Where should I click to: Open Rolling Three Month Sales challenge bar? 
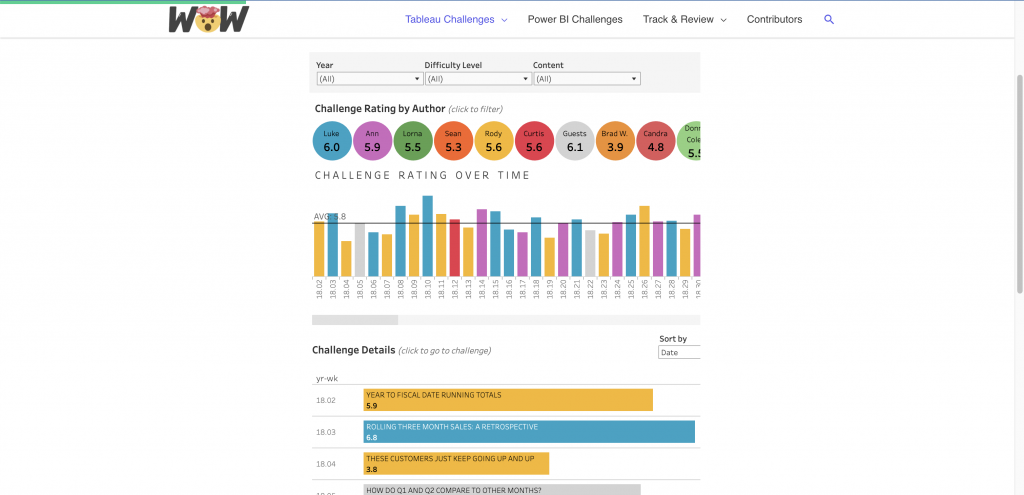529,432
